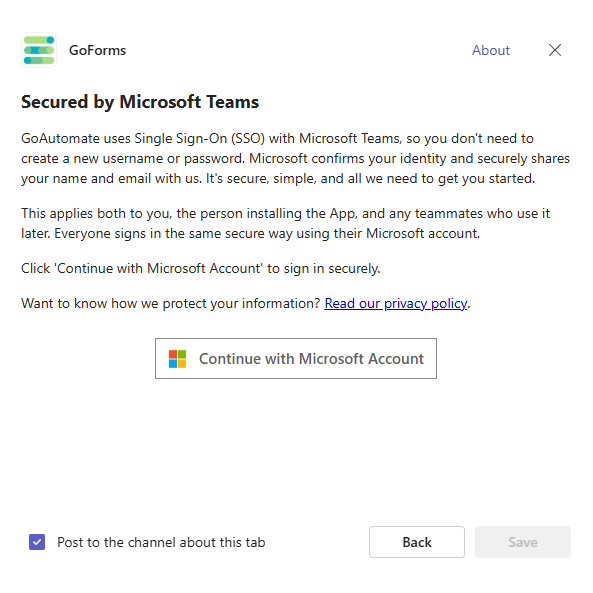This screenshot has height=593, width=593.
Task: Click 'Post to the channel about this tab' label
Action: [161, 542]
